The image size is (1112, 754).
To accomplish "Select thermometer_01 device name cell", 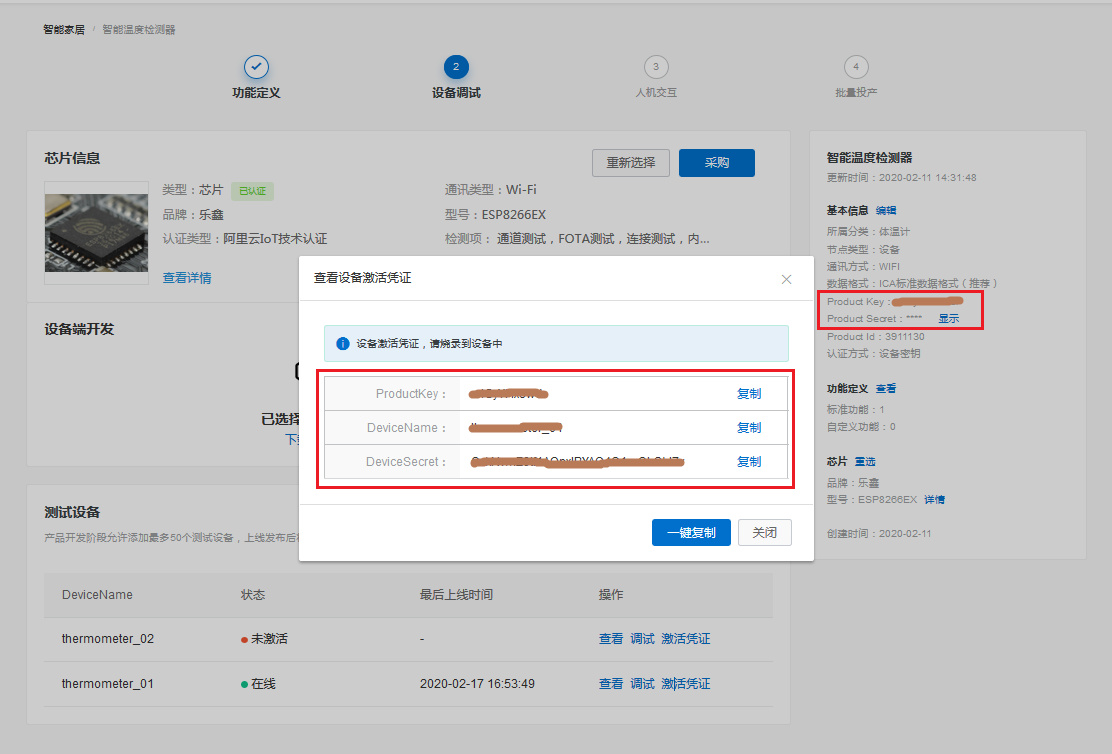I will (108, 684).
